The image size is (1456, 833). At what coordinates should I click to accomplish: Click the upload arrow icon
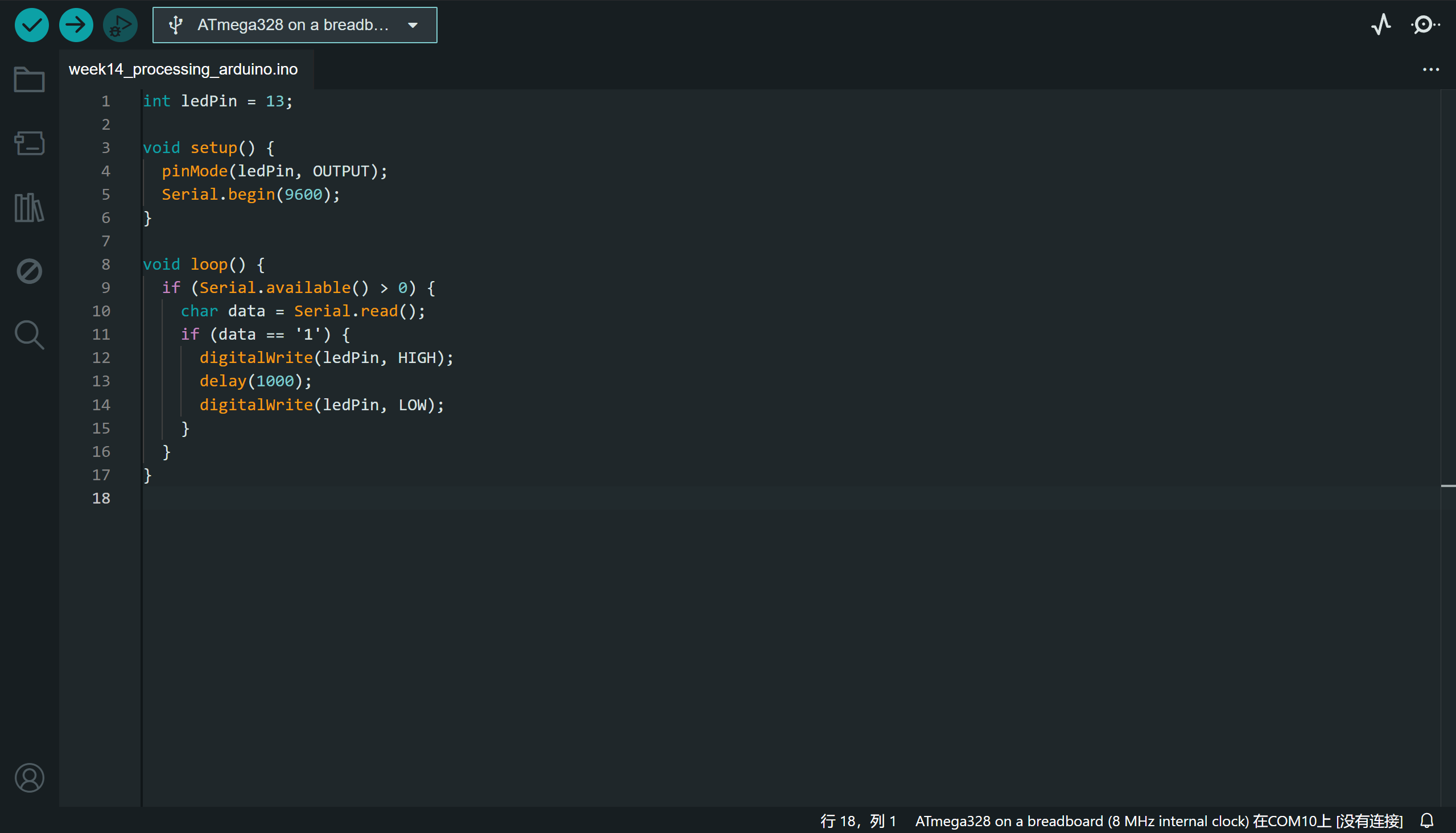coord(75,24)
